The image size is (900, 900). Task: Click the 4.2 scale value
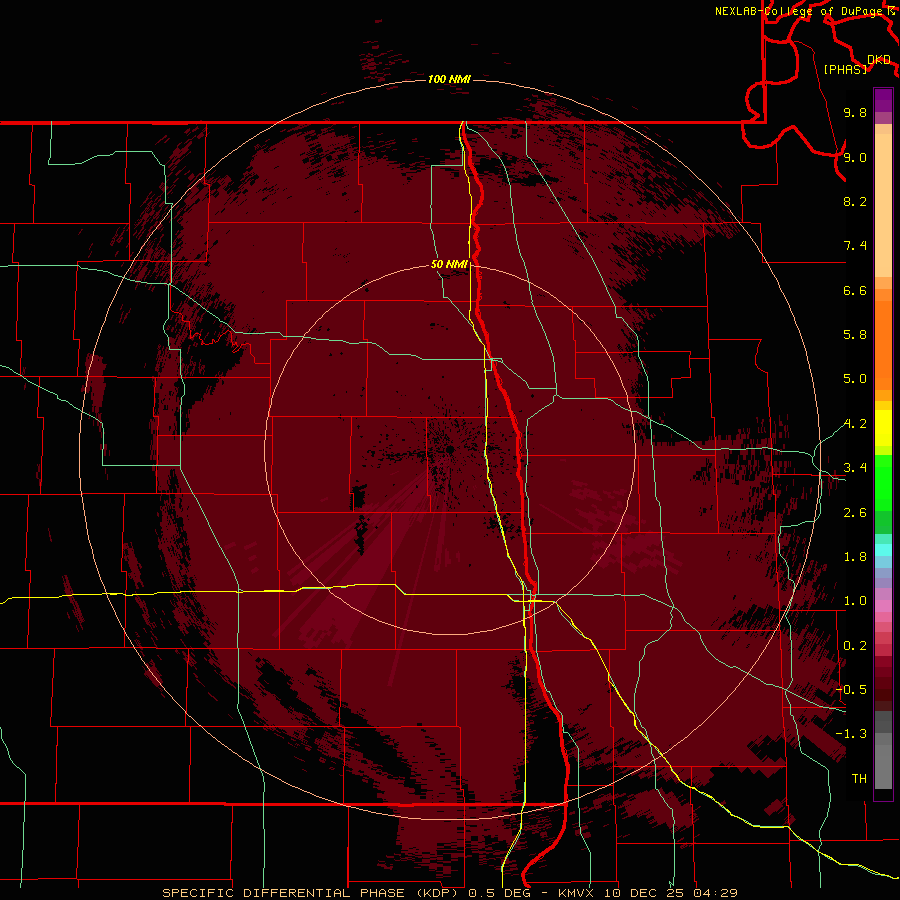pyautogui.click(x=855, y=424)
